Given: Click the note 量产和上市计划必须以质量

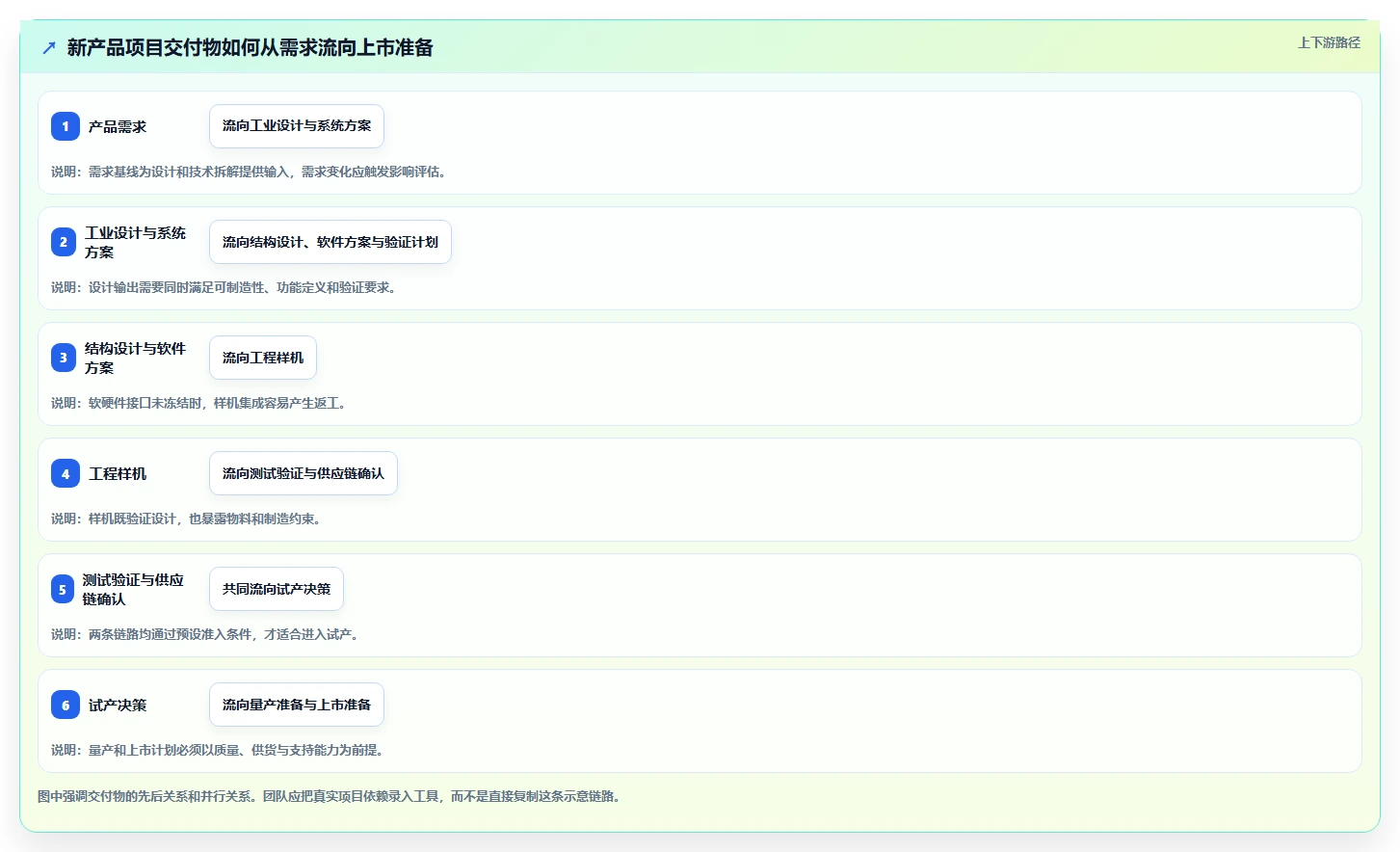Looking at the screenshot, I should 218,750.
